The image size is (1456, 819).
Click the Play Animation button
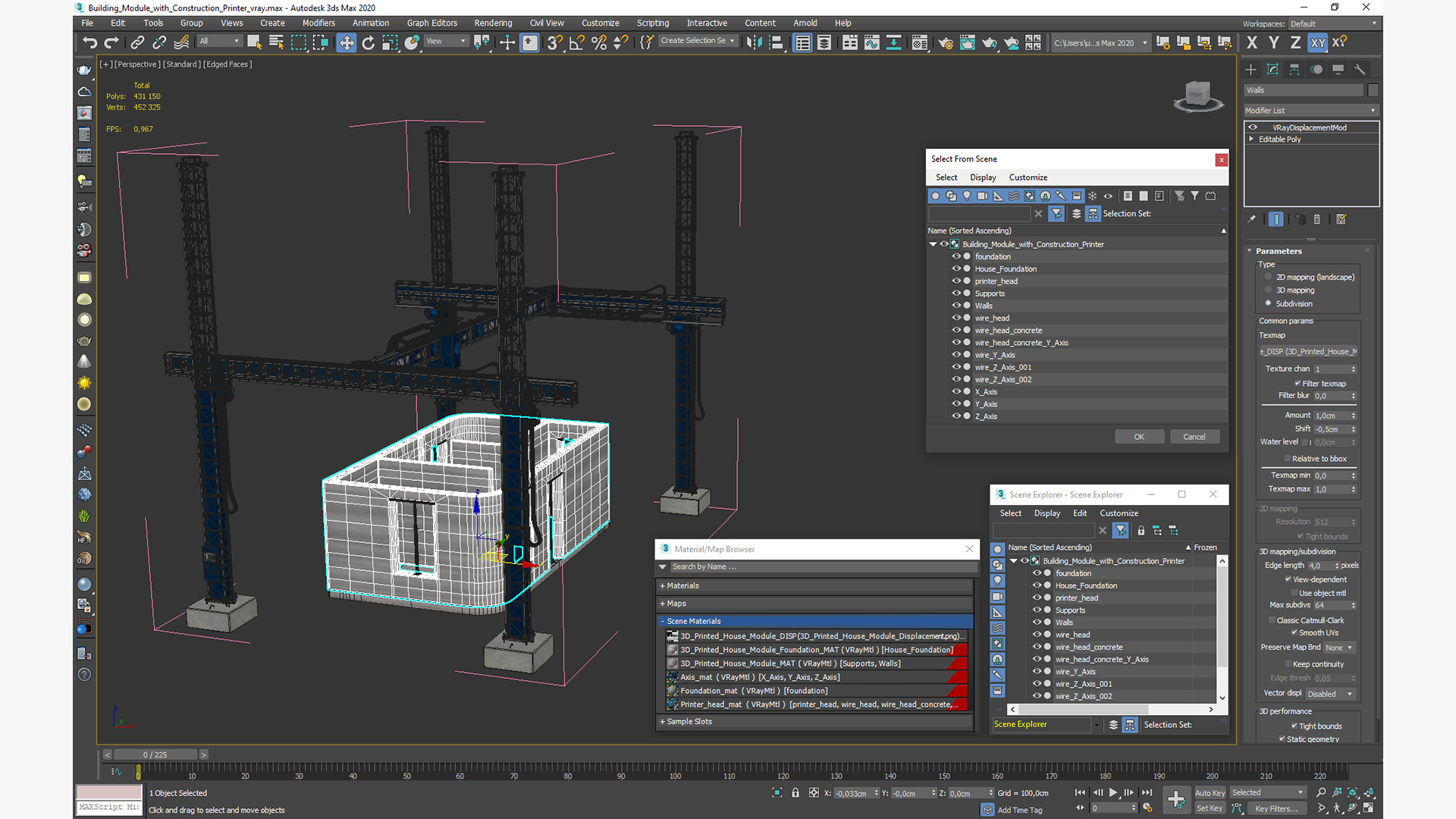point(1113,792)
